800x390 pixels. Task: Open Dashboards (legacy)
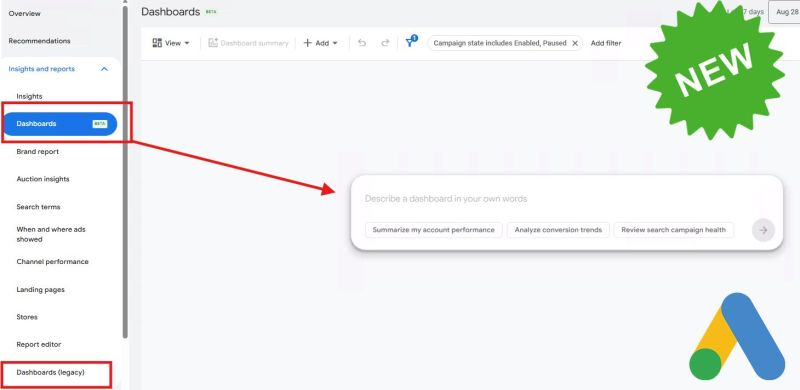click(x=51, y=372)
